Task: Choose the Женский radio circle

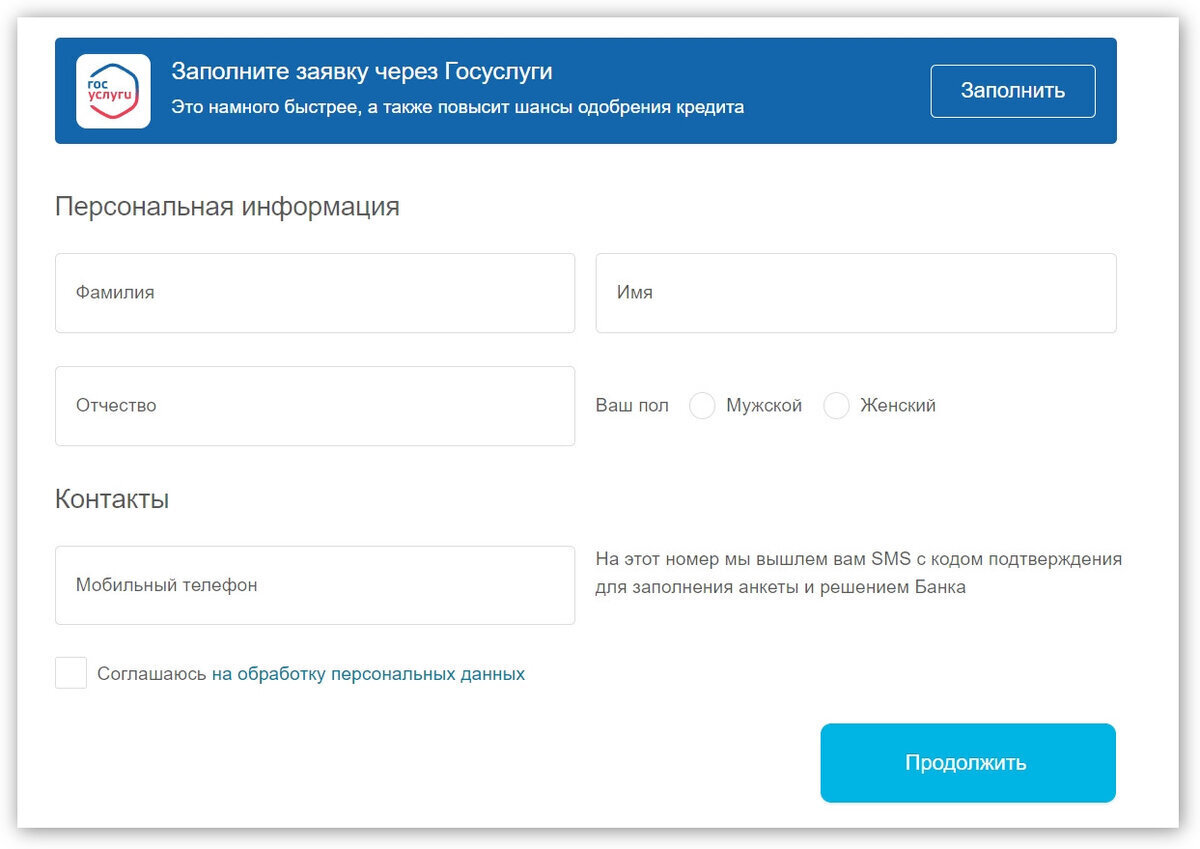Action: [x=836, y=406]
